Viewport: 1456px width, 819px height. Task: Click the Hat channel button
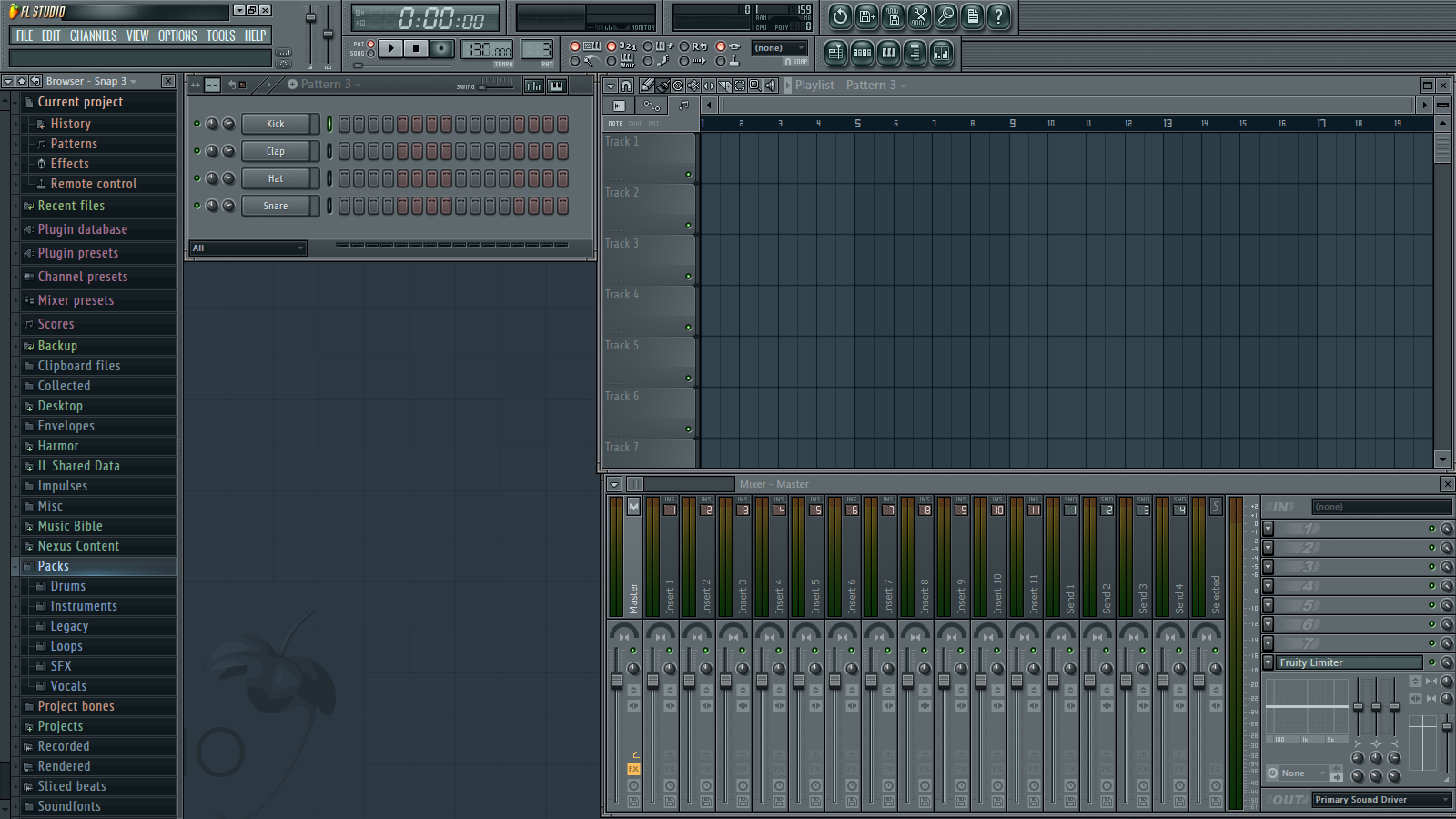[276, 178]
